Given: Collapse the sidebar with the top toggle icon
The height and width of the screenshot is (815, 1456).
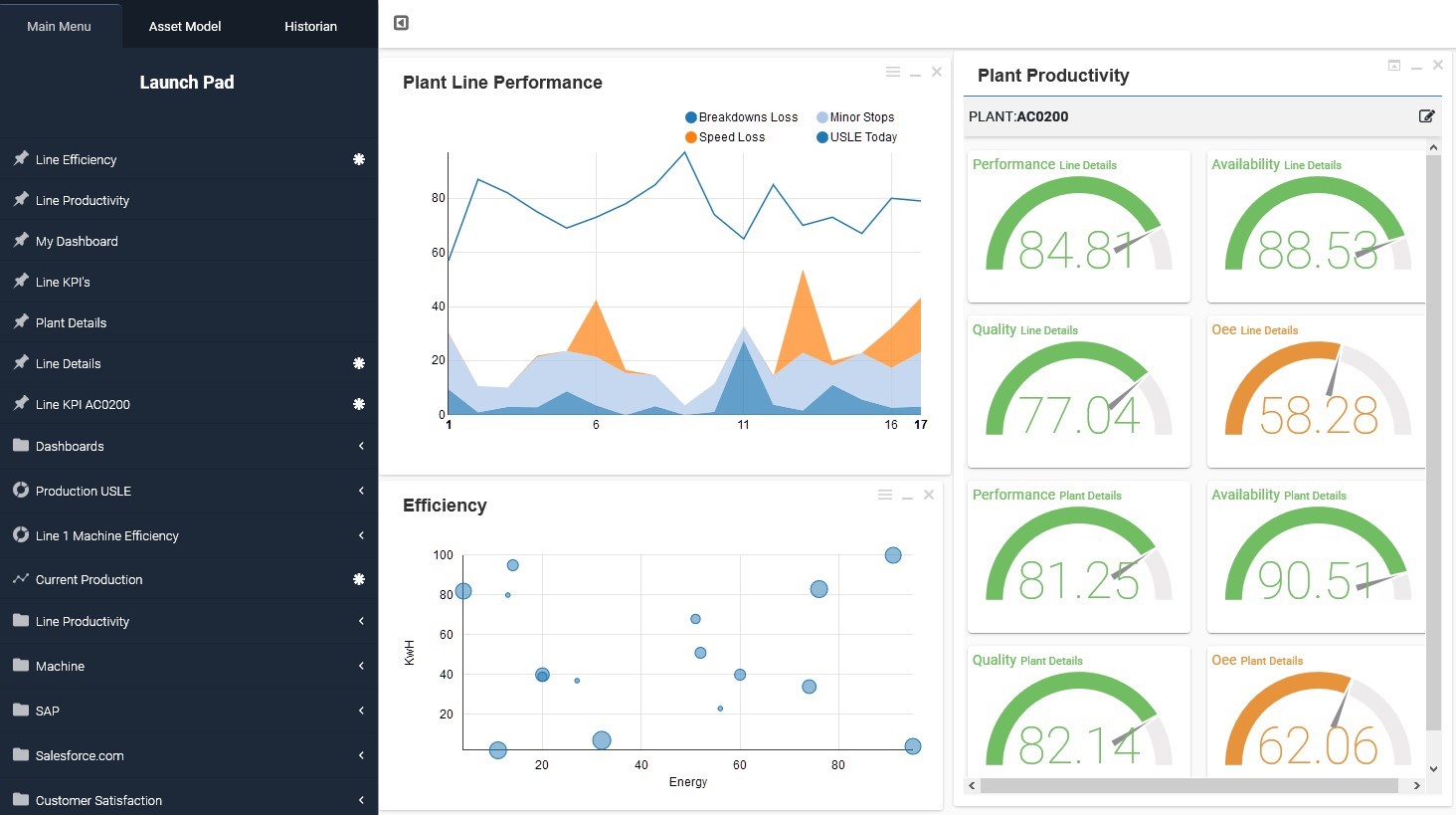Looking at the screenshot, I should (x=401, y=23).
